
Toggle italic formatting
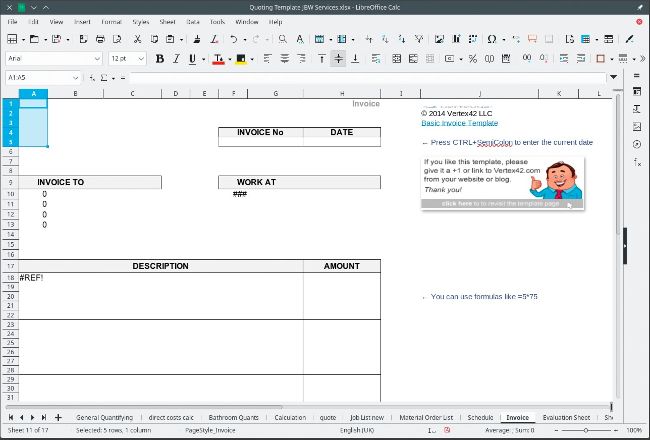point(177,59)
